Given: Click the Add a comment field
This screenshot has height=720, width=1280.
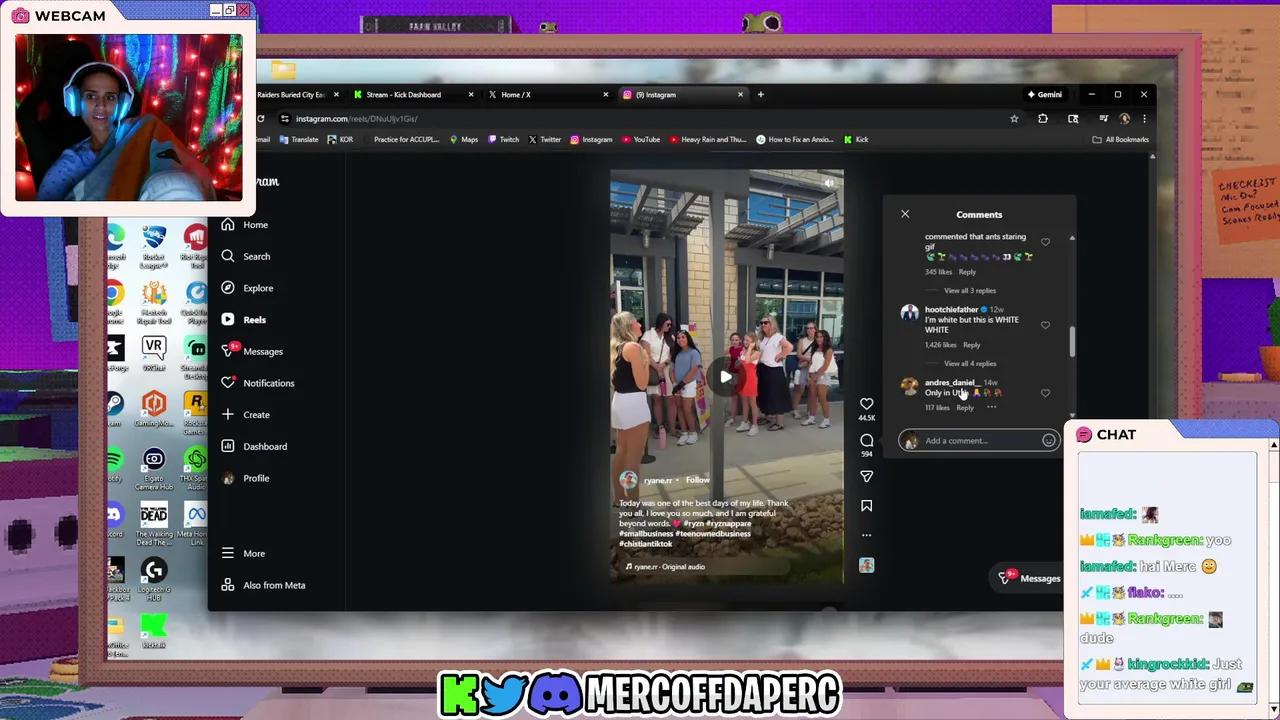Looking at the screenshot, I should point(980,441).
